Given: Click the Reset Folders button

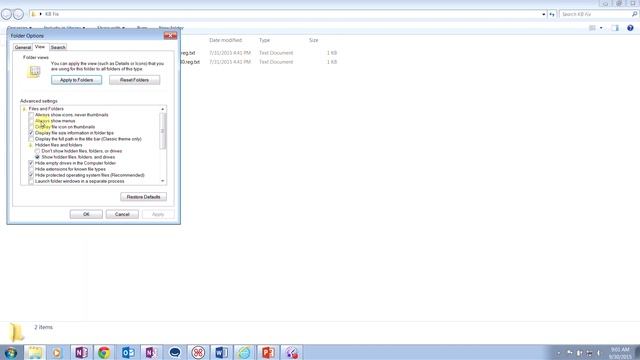Looking at the screenshot, I should click(134, 80).
